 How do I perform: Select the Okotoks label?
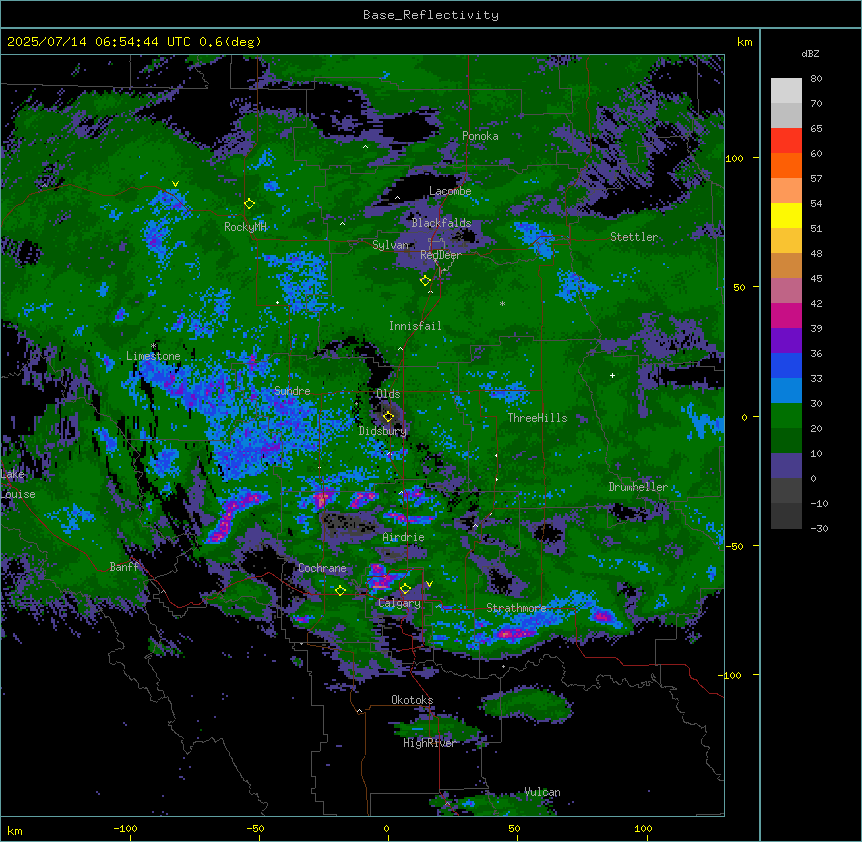412,700
